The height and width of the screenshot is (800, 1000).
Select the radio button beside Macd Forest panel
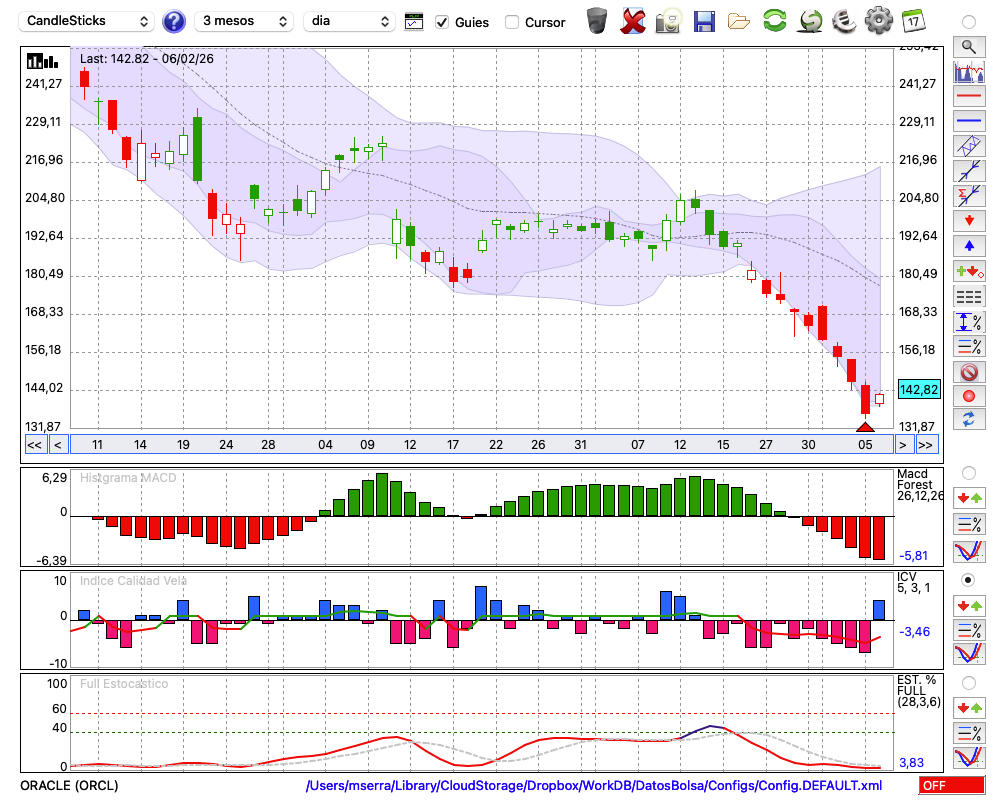tap(968, 472)
